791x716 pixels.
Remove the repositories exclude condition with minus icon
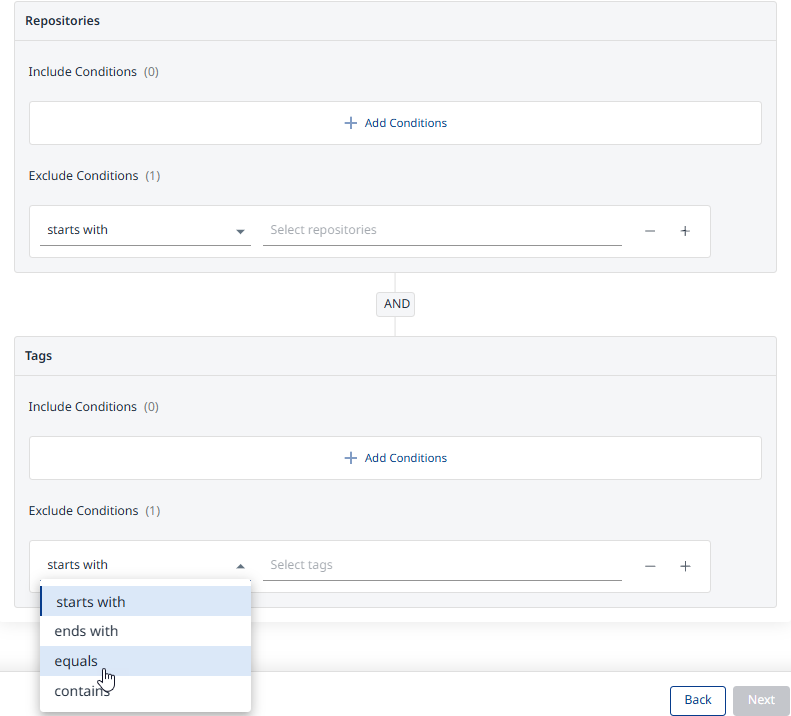click(x=650, y=231)
